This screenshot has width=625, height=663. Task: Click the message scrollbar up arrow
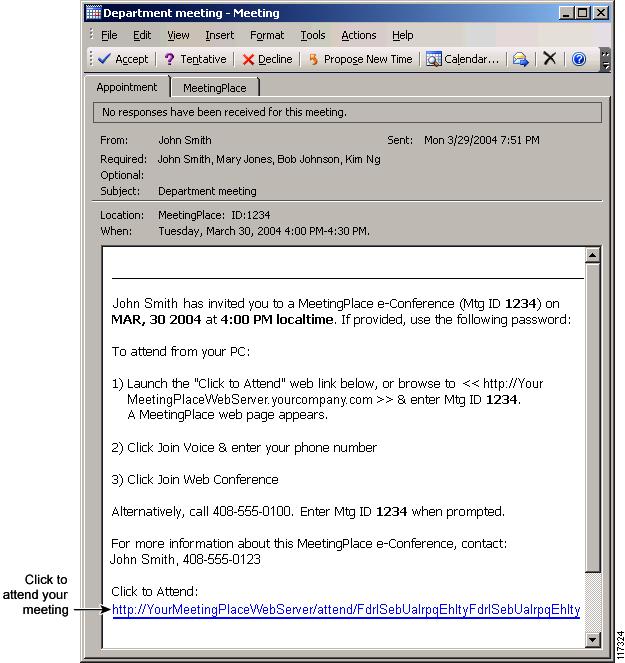[592, 255]
